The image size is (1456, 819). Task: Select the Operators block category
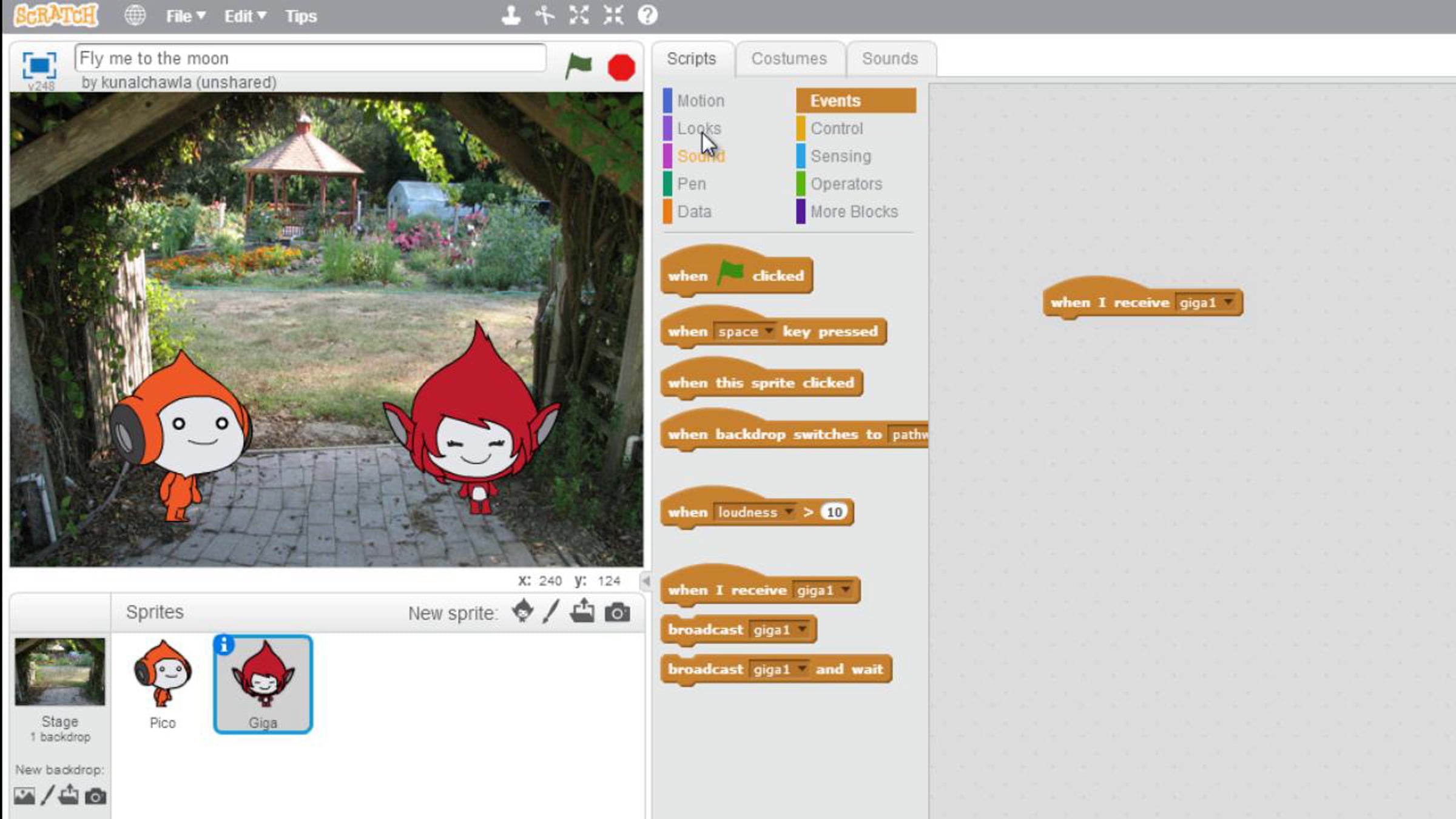coord(846,184)
